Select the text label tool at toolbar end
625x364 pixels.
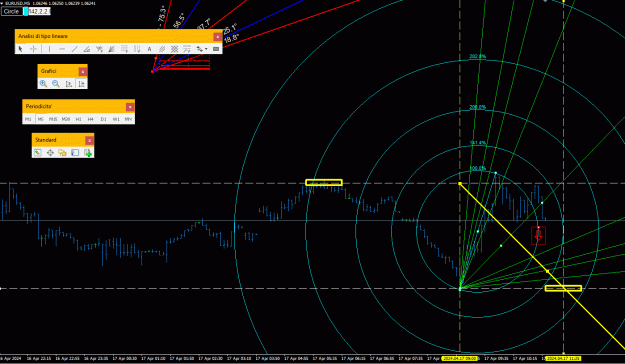216,49
